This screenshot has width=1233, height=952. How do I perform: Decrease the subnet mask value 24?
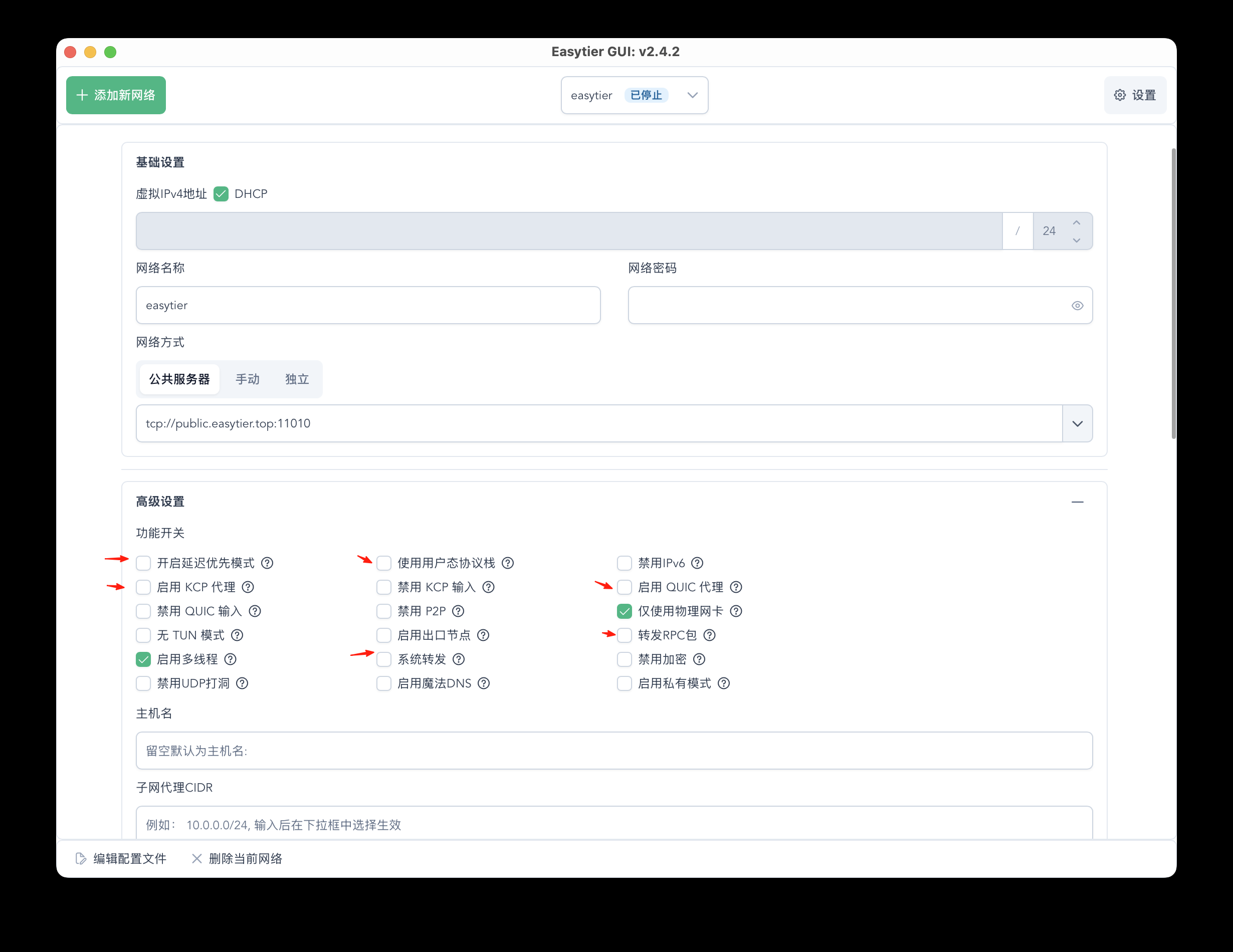pyautogui.click(x=1077, y=240)
